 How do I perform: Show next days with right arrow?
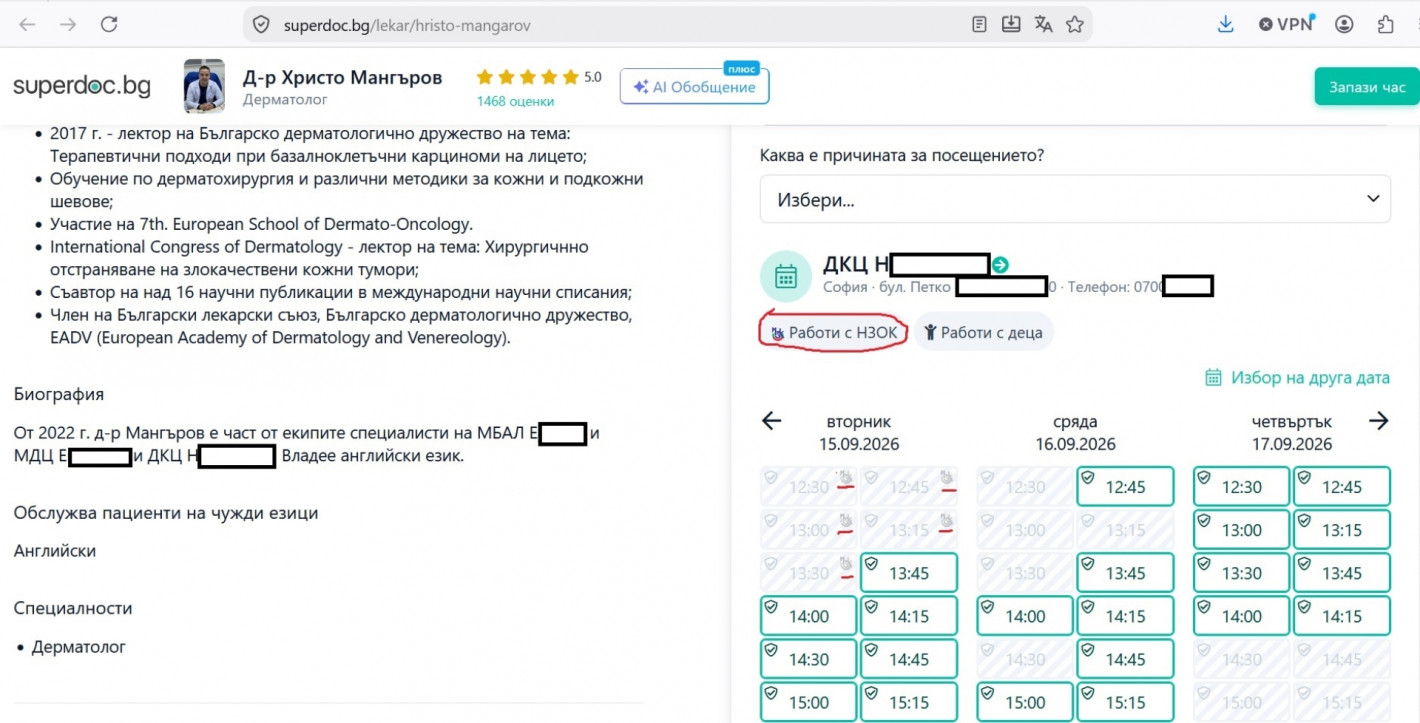pyautogui.click(x=1379, y=421)
